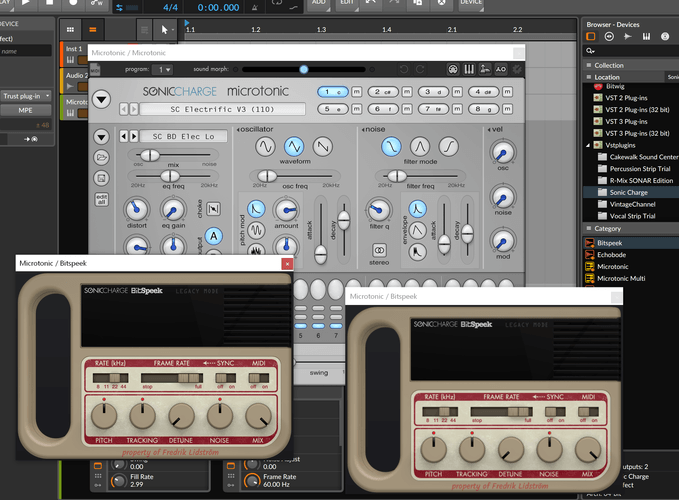Viewport: 679px width, 500px height.
Task: Select drum channel 6 button
Action: pyautogui.click(x=383, y=109)
